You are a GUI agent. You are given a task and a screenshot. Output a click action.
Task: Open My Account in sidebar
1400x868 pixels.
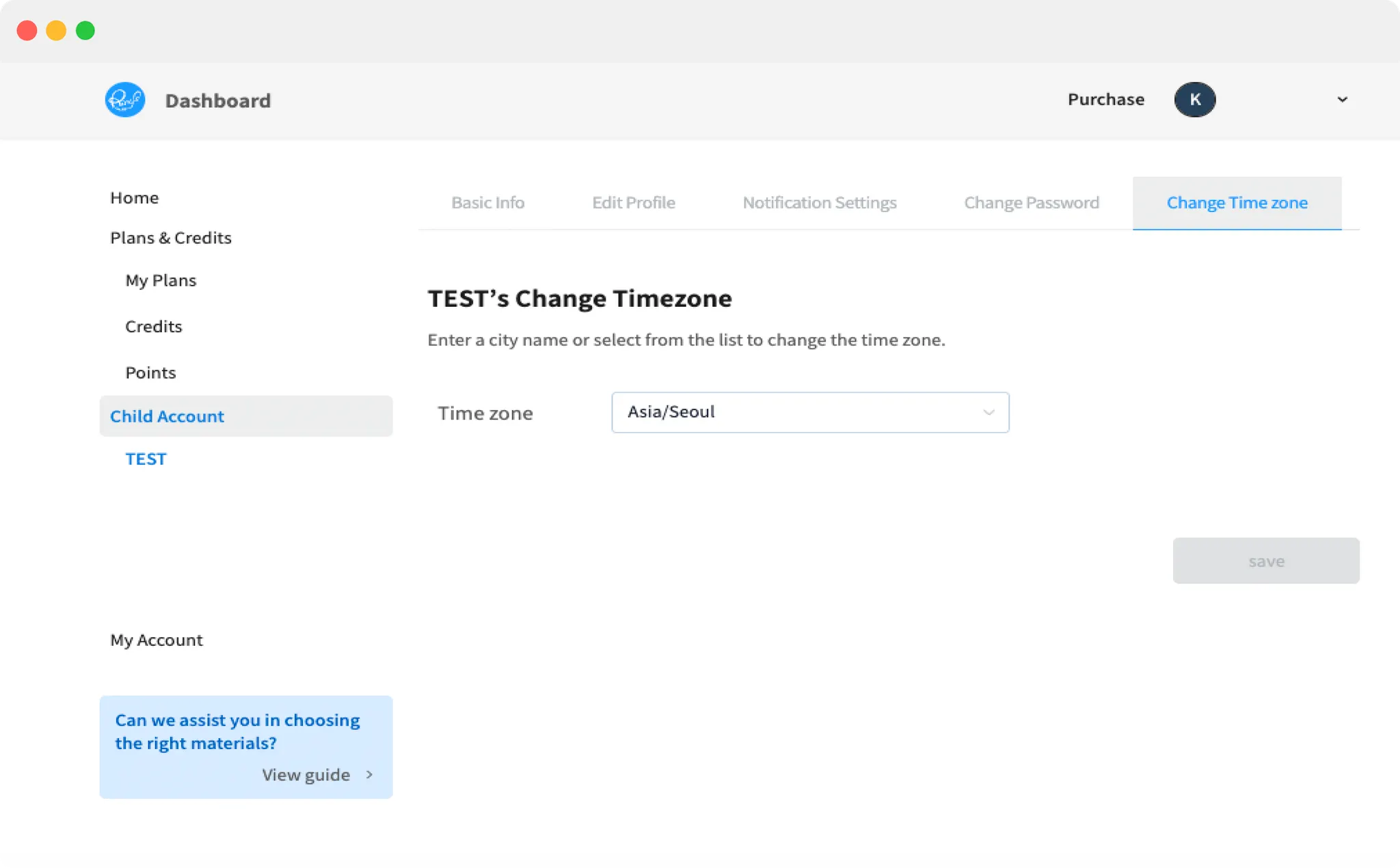tap(156, 640)
